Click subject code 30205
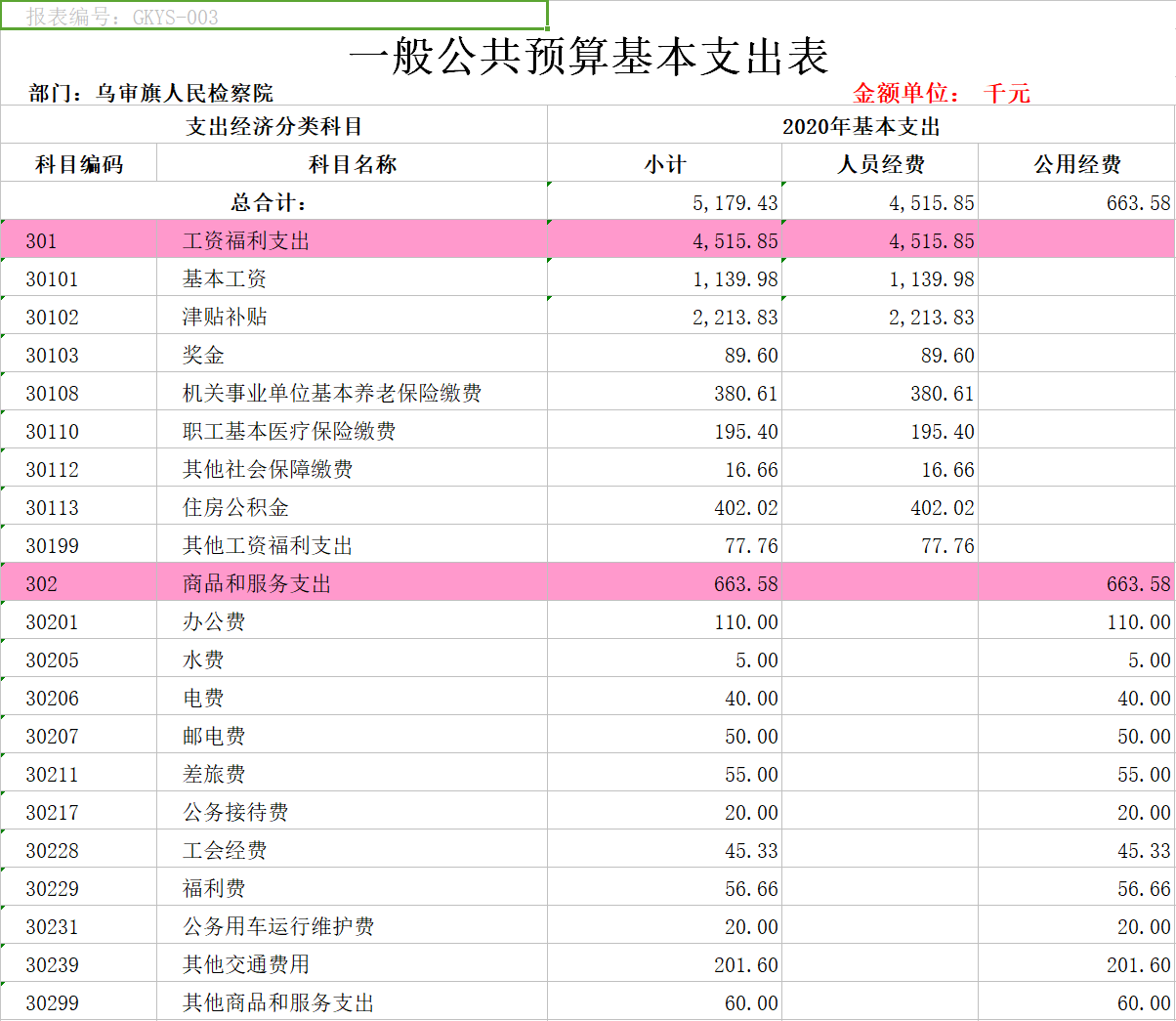The width and height of the screenshot is (1176, 1021). (x=79, y=659)
